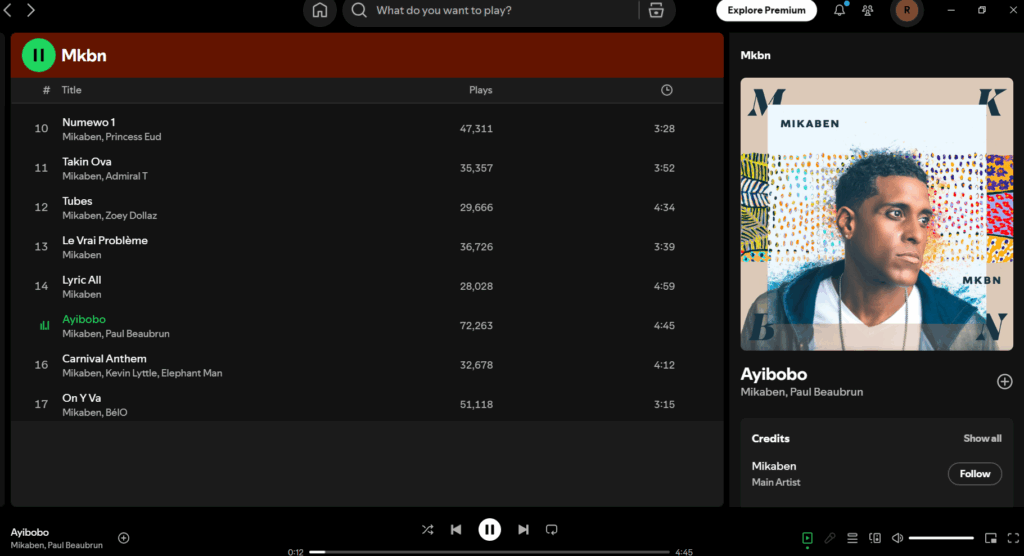Open artist Admiral T
1024x556 pixels.
point(127,176)
